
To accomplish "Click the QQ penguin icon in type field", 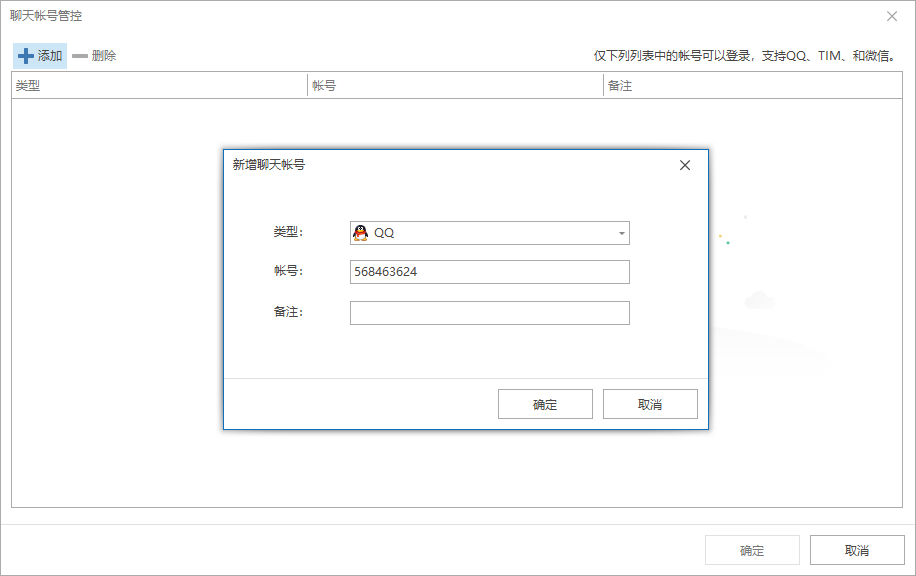I will 360,233.
